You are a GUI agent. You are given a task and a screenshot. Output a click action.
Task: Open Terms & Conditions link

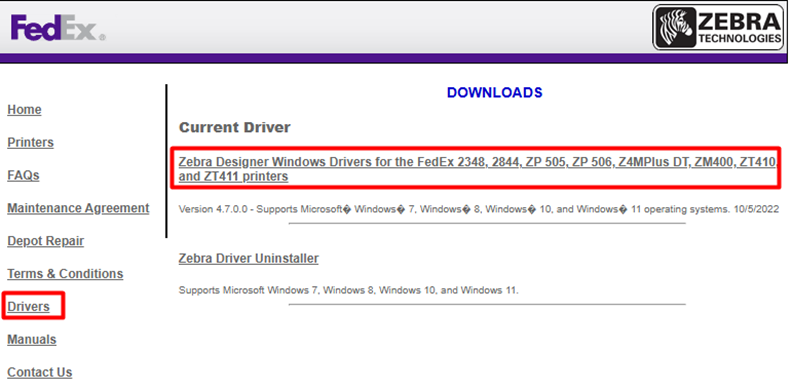tap(65, 274)
